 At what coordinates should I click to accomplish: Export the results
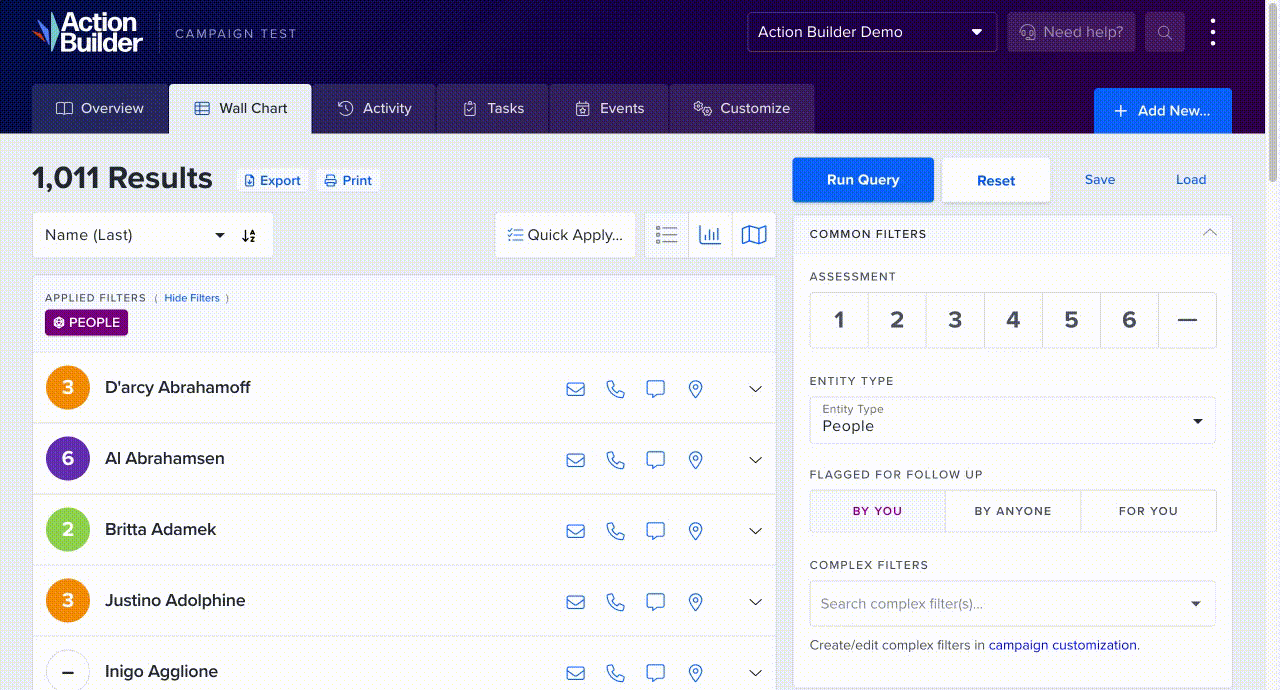[272, 181]
